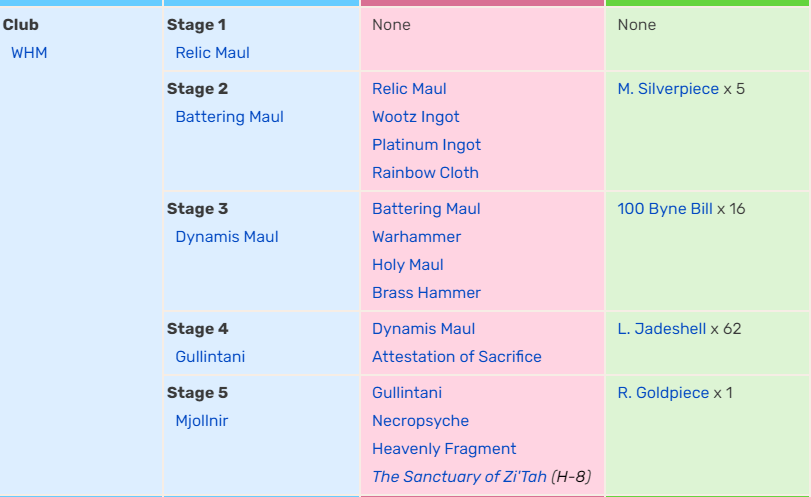The height and width of the screenshot is (497, 811).
Task: Click the Necropsyche item link
Action: point(420,421)
